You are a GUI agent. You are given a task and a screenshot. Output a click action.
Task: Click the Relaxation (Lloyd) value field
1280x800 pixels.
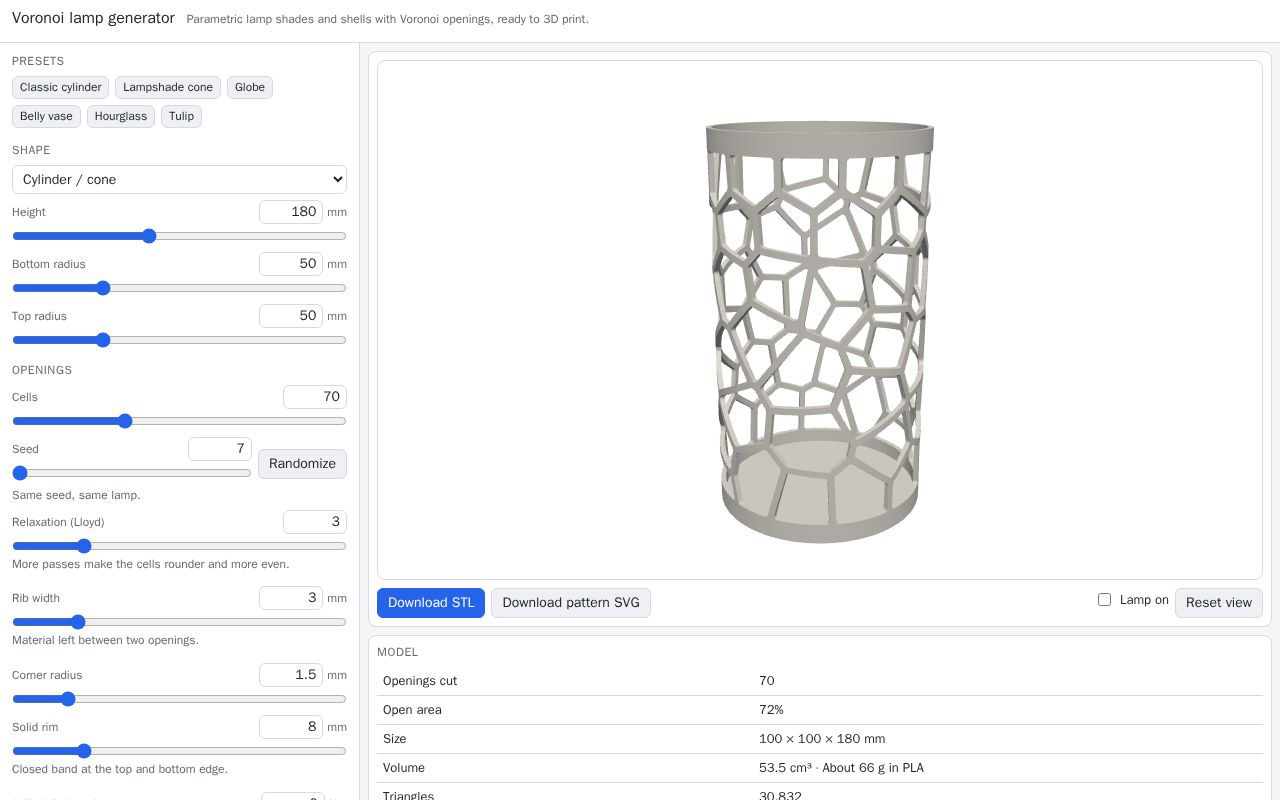point(315,522)
